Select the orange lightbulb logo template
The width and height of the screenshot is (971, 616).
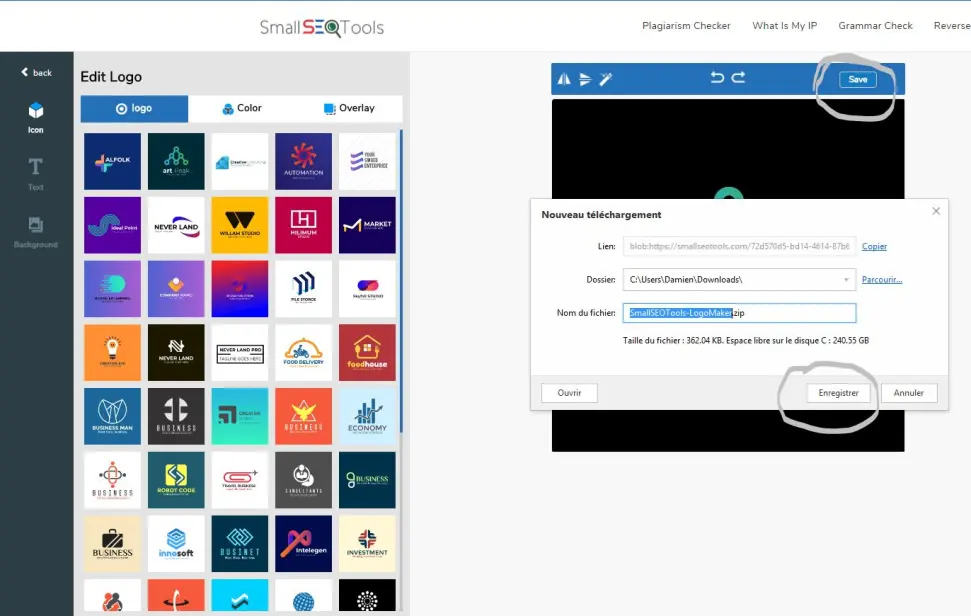tap(112, 352)
